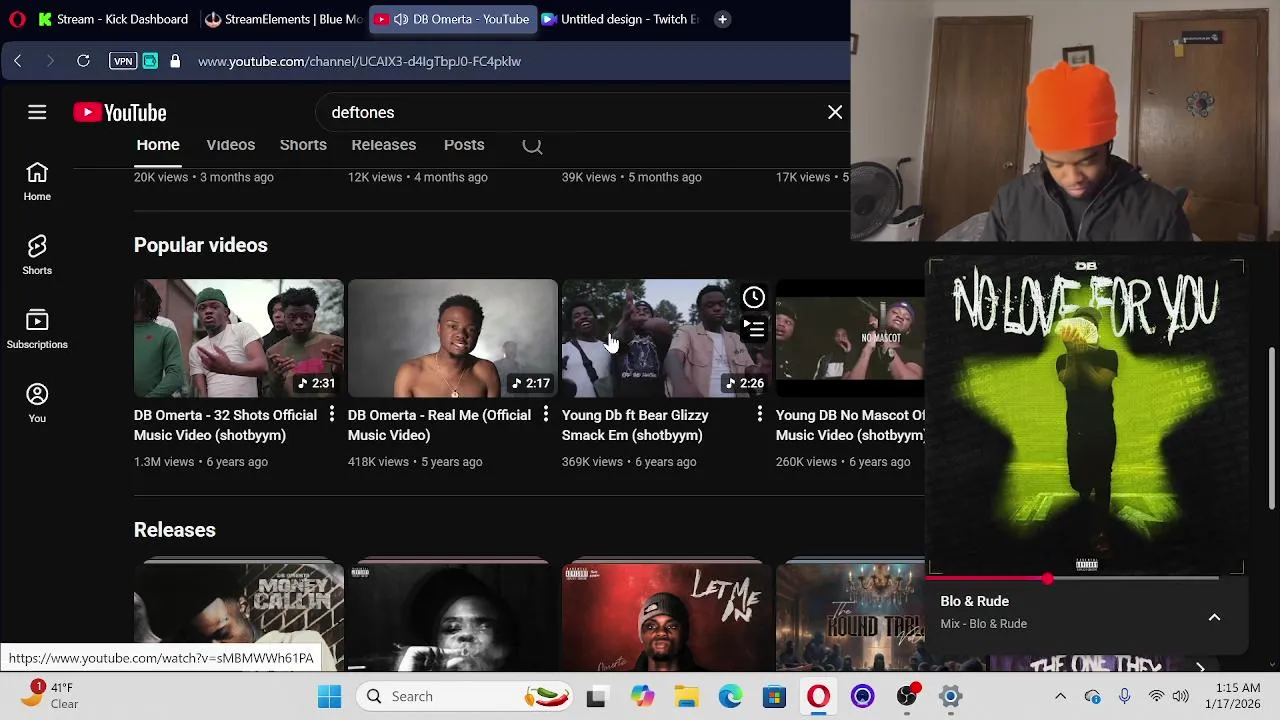Switch to the channel Videos tab
Viewport: 1280px width, 720px height.
point(231,145)
